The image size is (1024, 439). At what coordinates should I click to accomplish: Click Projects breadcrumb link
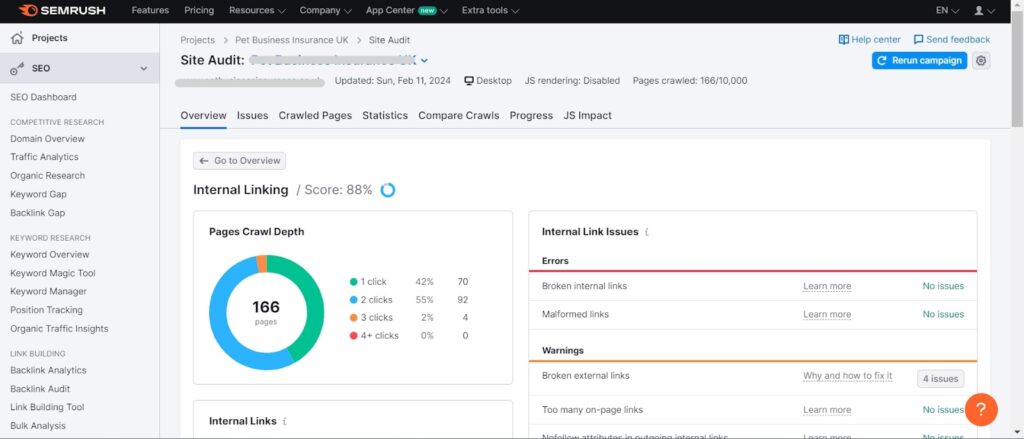pos(198,40)
